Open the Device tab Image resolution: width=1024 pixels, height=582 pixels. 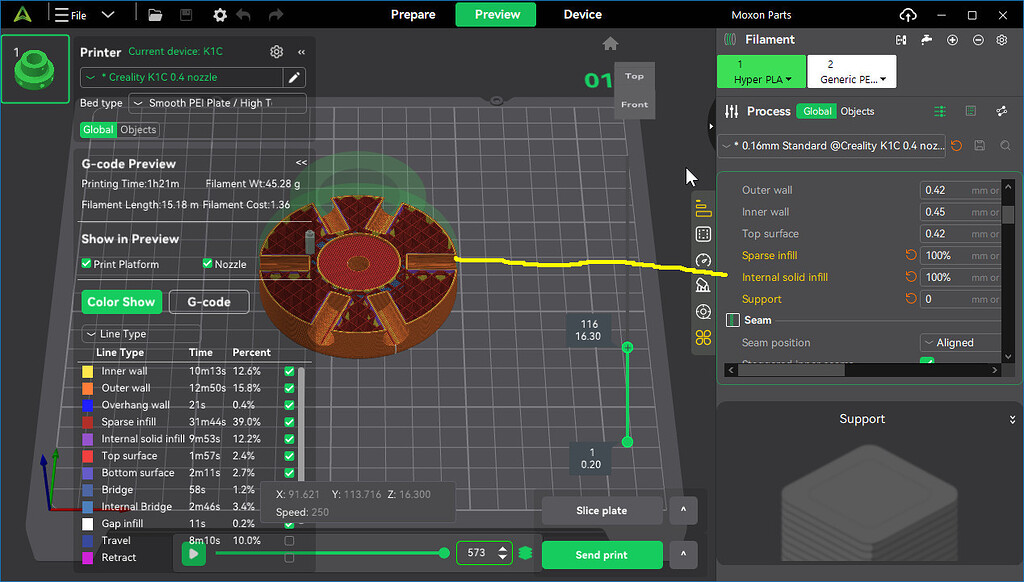(582, 15)
